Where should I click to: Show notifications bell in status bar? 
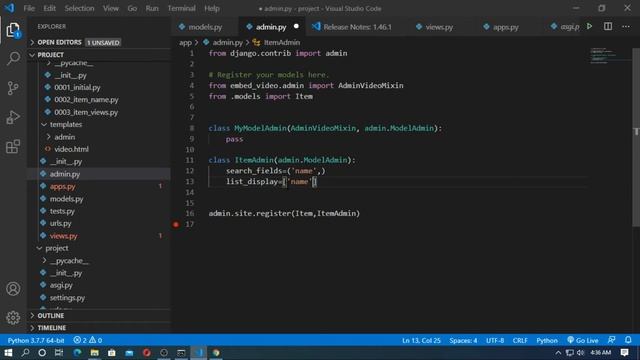click(628, 340)
